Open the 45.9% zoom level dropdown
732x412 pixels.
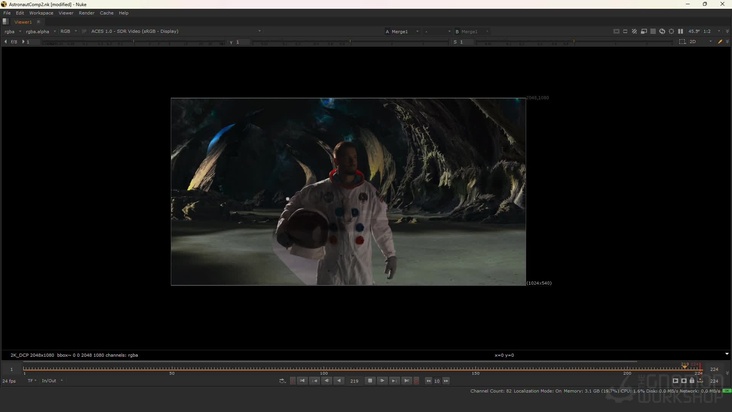694,31
